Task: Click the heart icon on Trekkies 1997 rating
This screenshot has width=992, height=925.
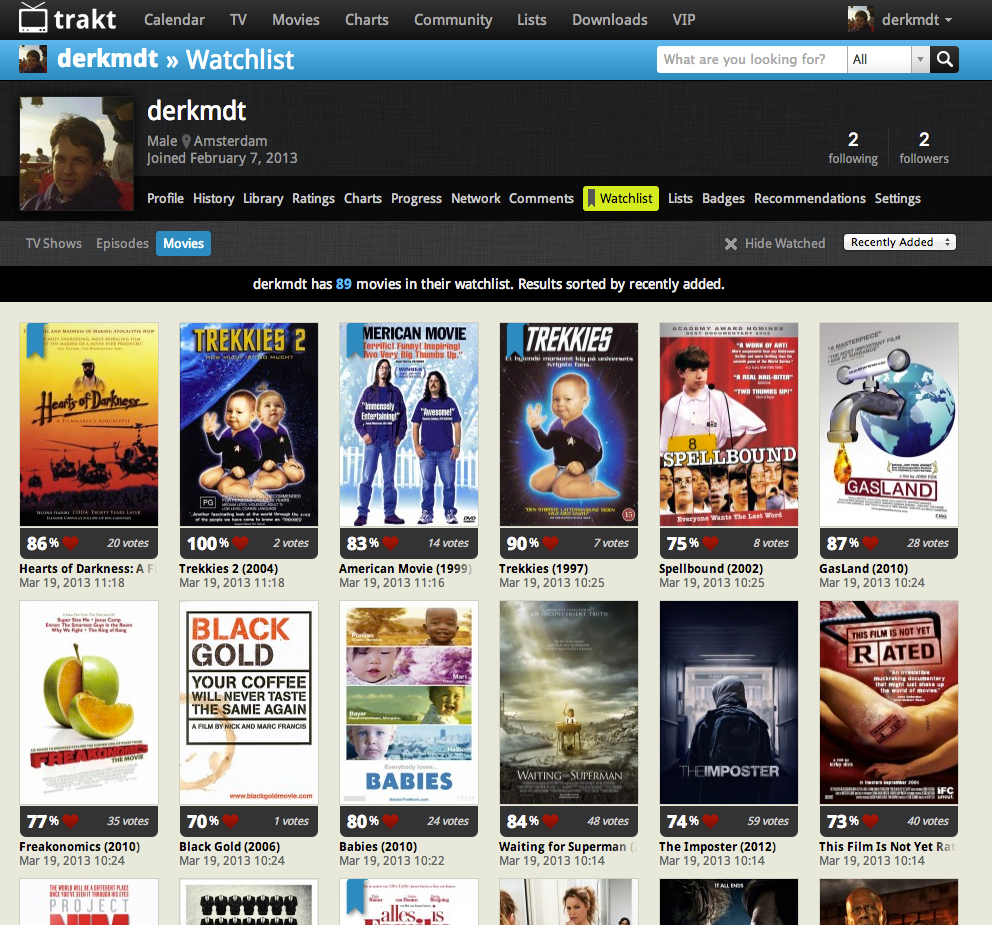Action: pos(550,543)
